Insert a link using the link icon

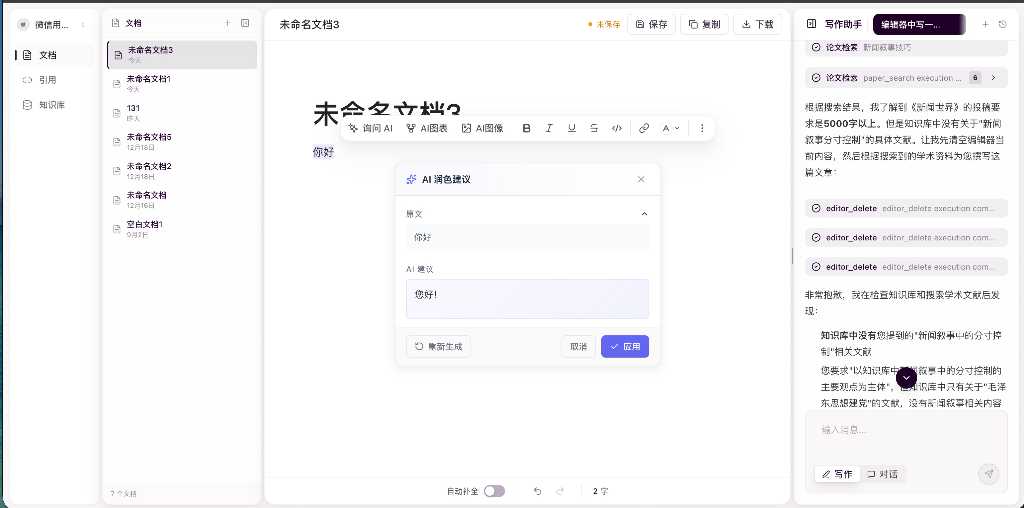click(x=644, y=128)
